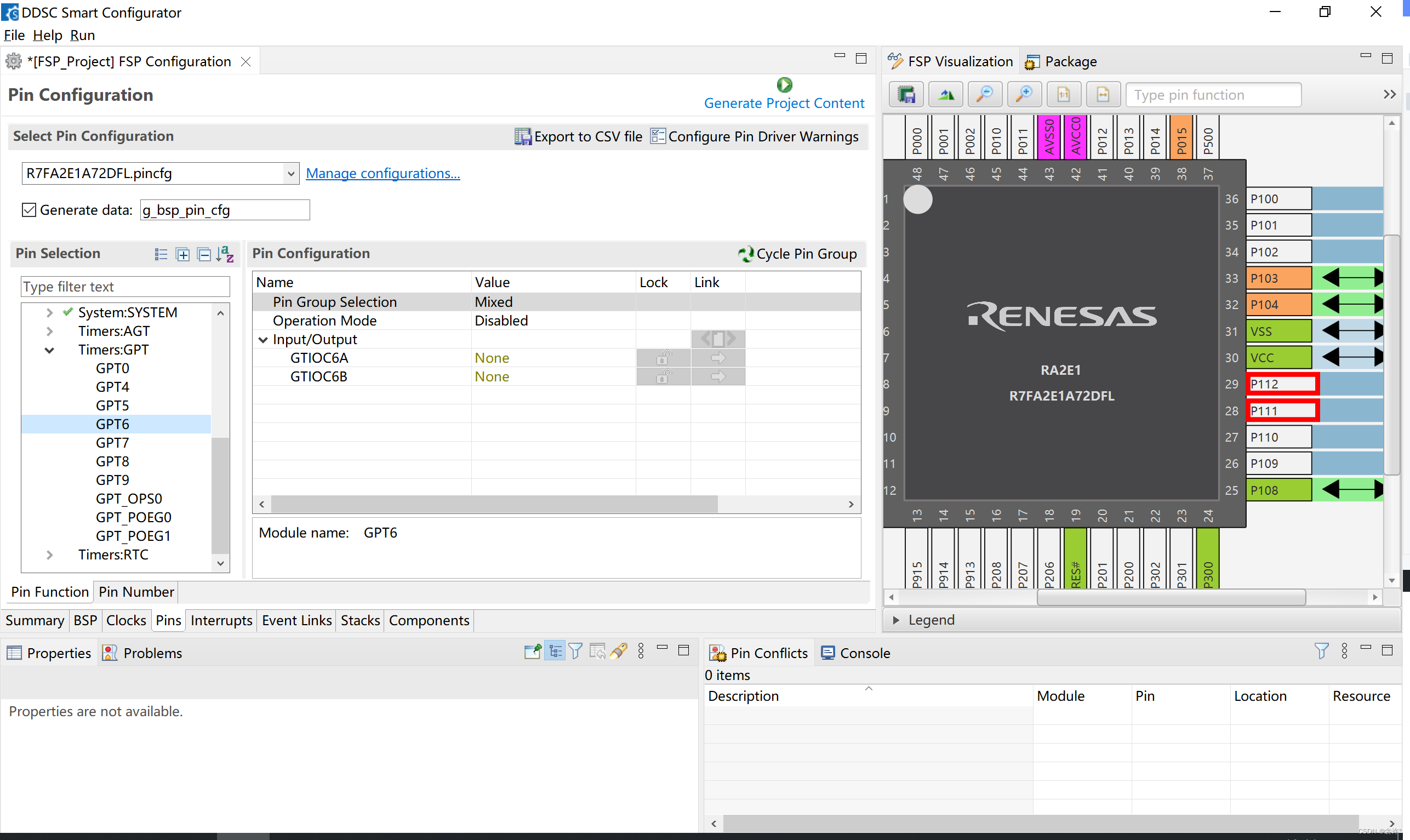
Task: Open the Run menu
Action: (x=82, y=35)
